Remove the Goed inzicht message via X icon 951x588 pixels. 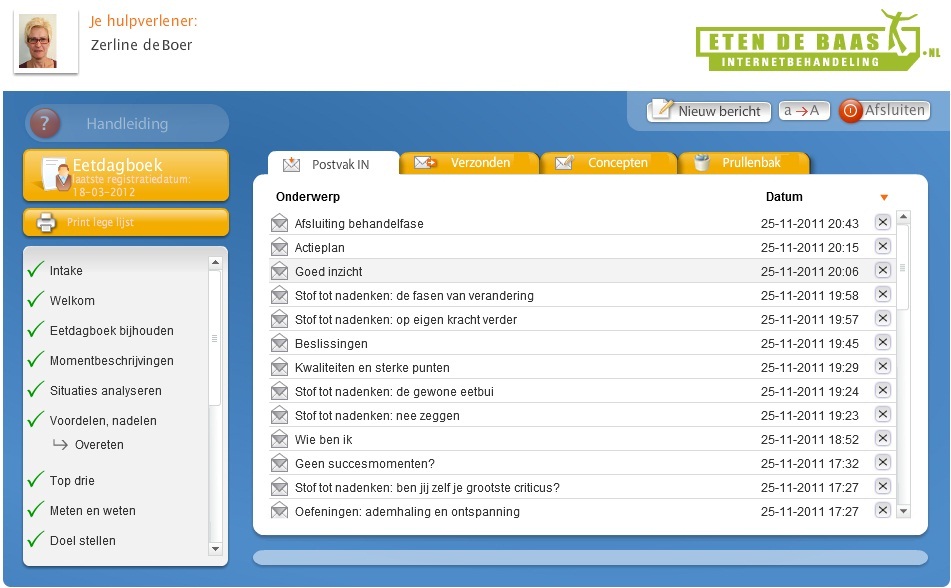pos(882,270)
